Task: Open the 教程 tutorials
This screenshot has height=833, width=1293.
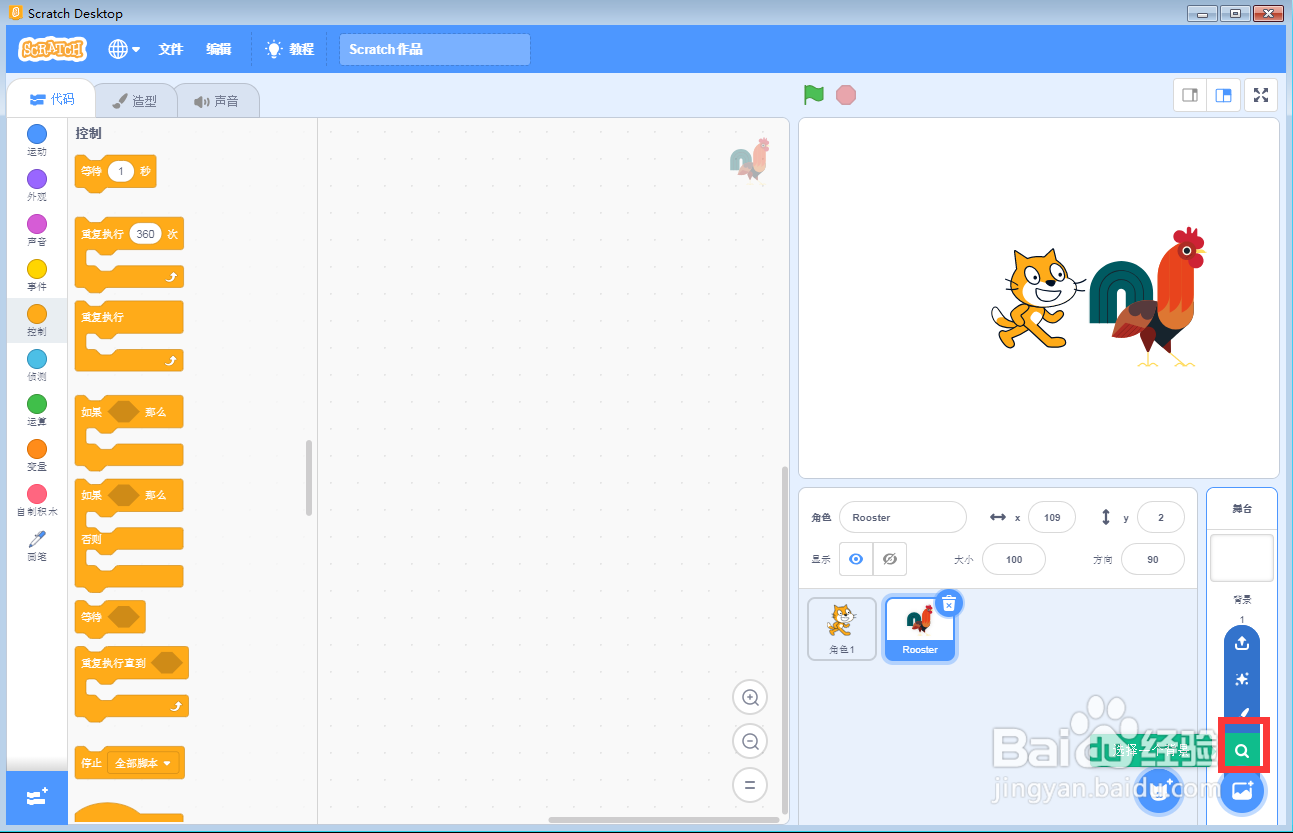Action: pyautogui.click(x=289, y=49)
